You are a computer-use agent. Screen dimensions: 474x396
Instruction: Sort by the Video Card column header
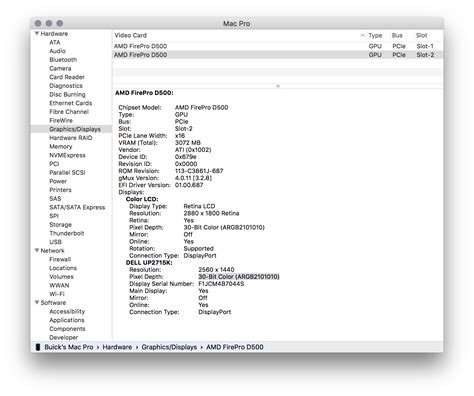(x=130, y=35)
